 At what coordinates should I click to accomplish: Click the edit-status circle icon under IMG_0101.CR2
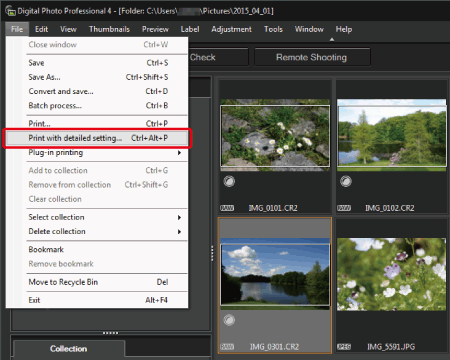point(229,181)
